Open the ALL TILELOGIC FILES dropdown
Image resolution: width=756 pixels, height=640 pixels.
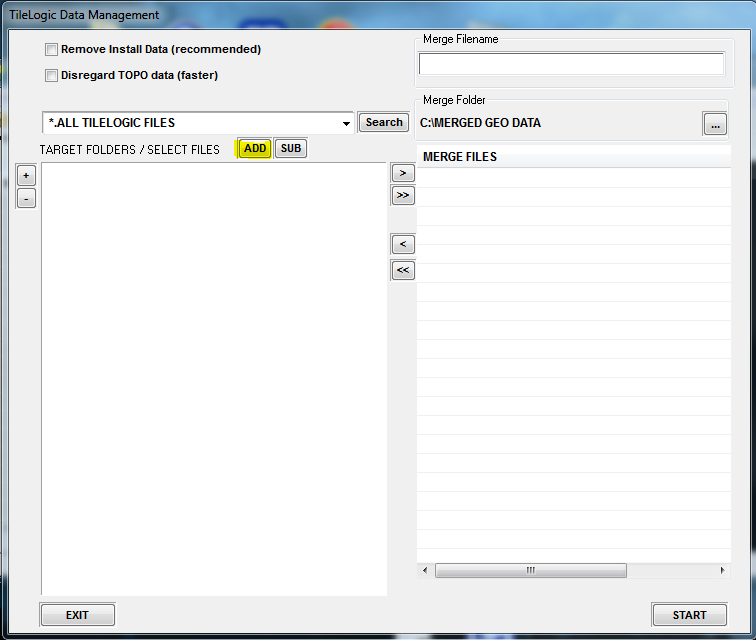click(x=346, y=123)
